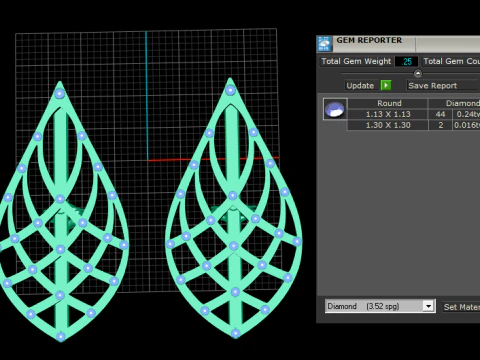Click Save Report button
Image resolution: width=480 pixels, height=360 pixels.
pos(443,86)
